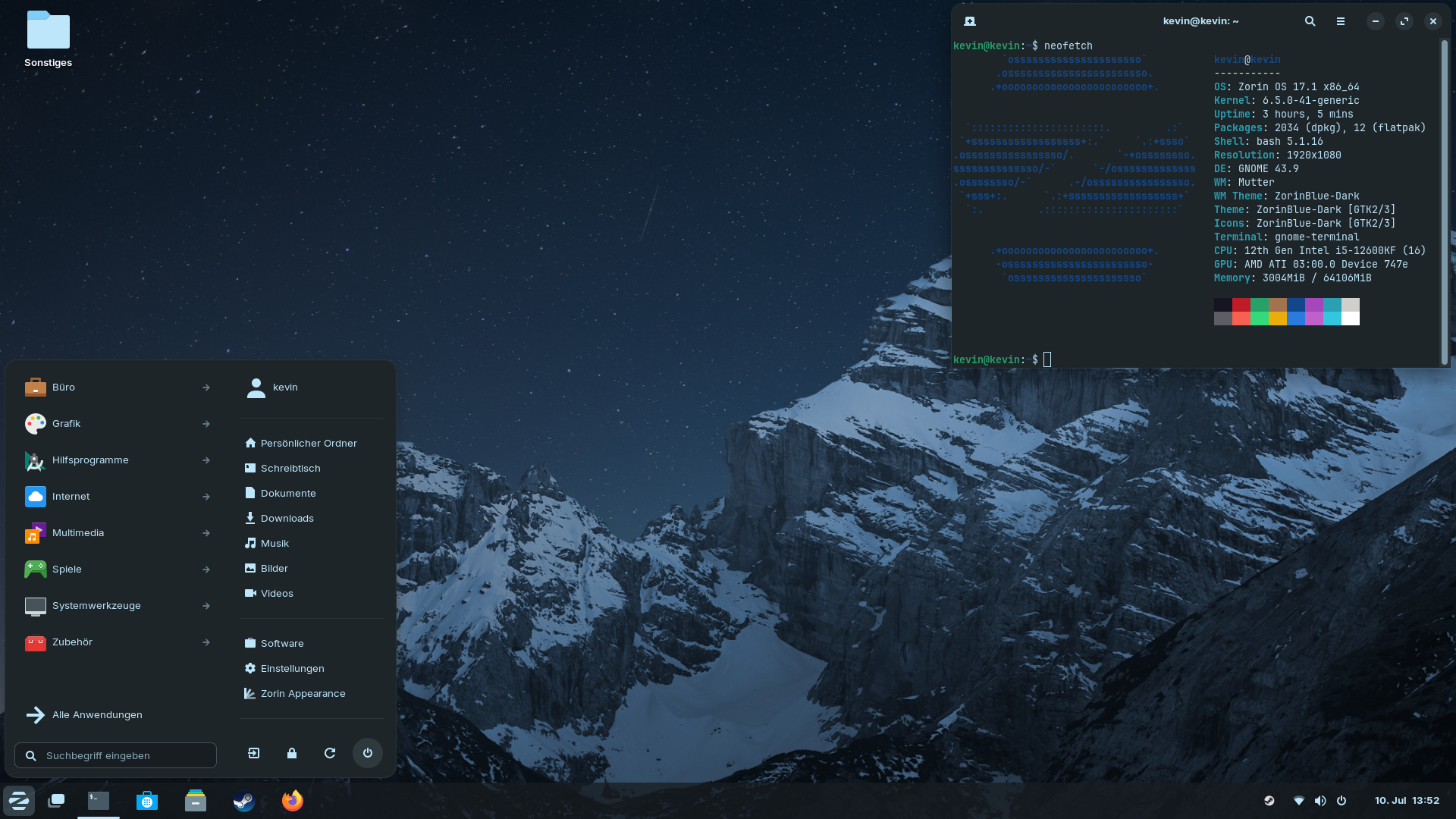The width and height of the screenshot is (1456, 819).
Task: Open terminal search magnifier icon
Action: tap(1310, 21)
